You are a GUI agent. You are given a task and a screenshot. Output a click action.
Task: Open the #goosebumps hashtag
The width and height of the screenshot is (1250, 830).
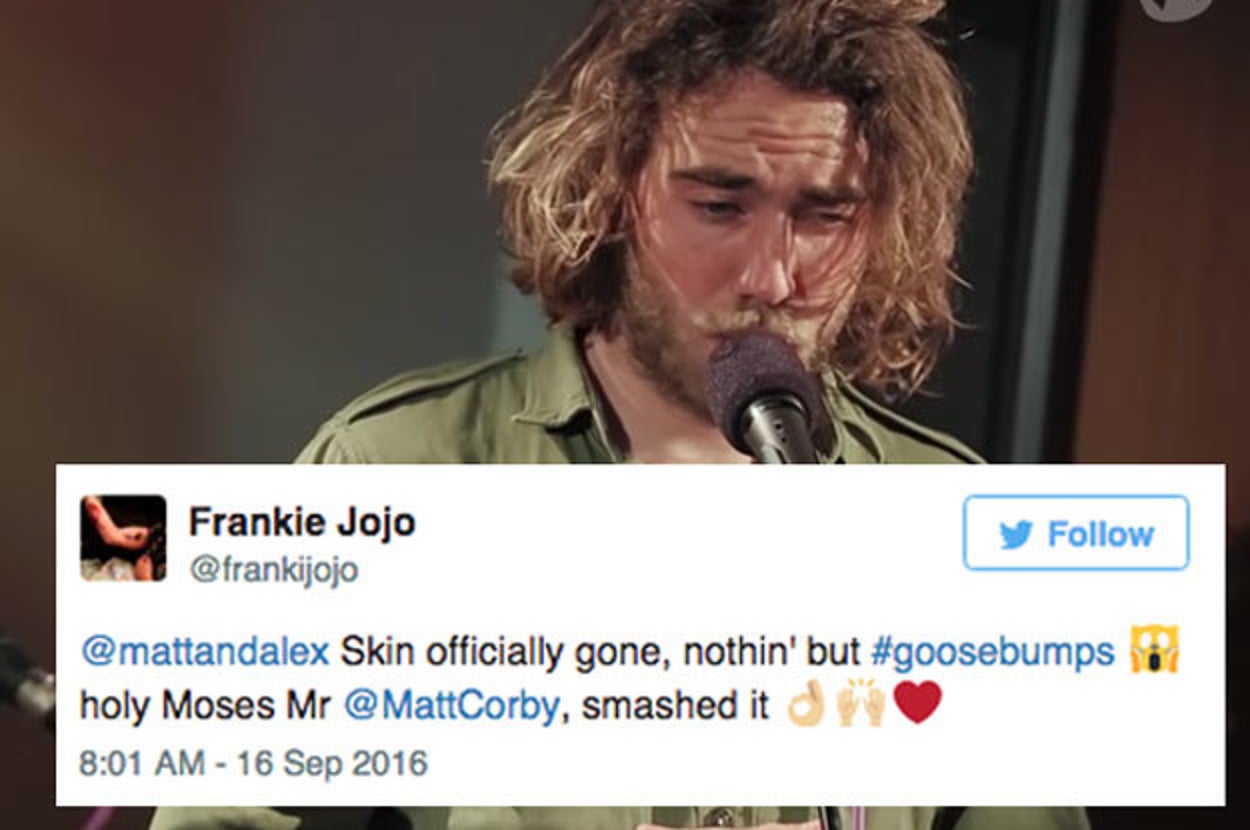(993, 652)
